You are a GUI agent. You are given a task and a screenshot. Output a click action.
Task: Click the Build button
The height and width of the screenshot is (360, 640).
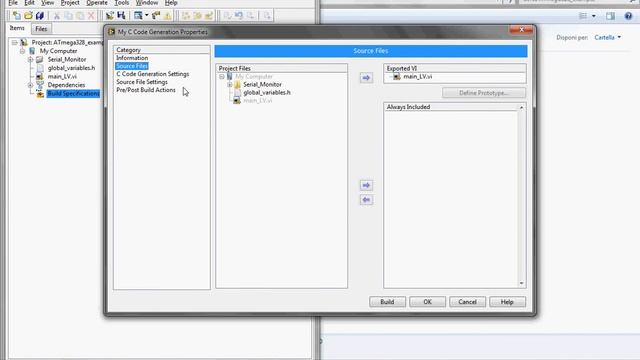[387, 302]
